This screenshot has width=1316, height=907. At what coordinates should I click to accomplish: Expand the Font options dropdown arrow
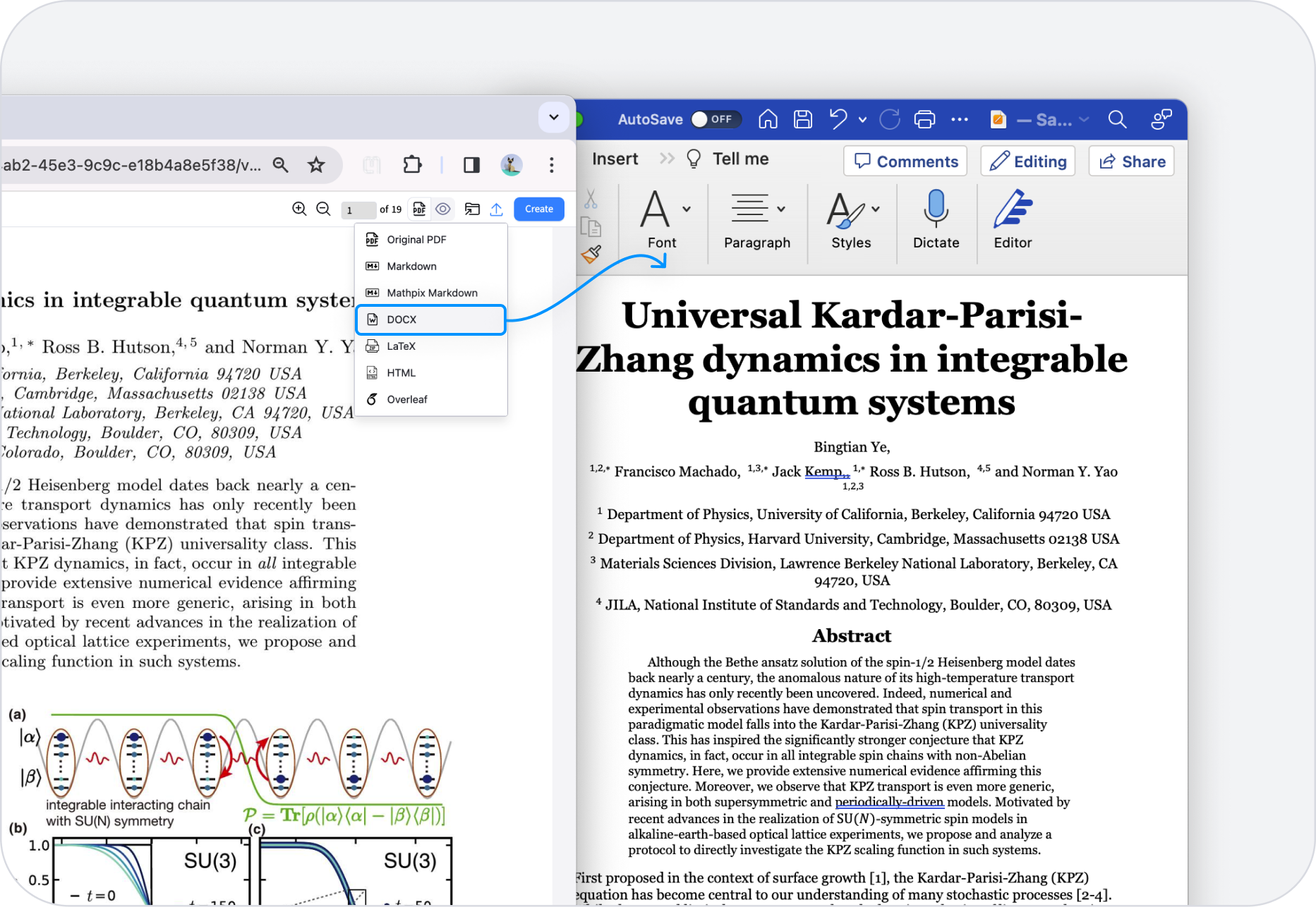tap(685, 208)
